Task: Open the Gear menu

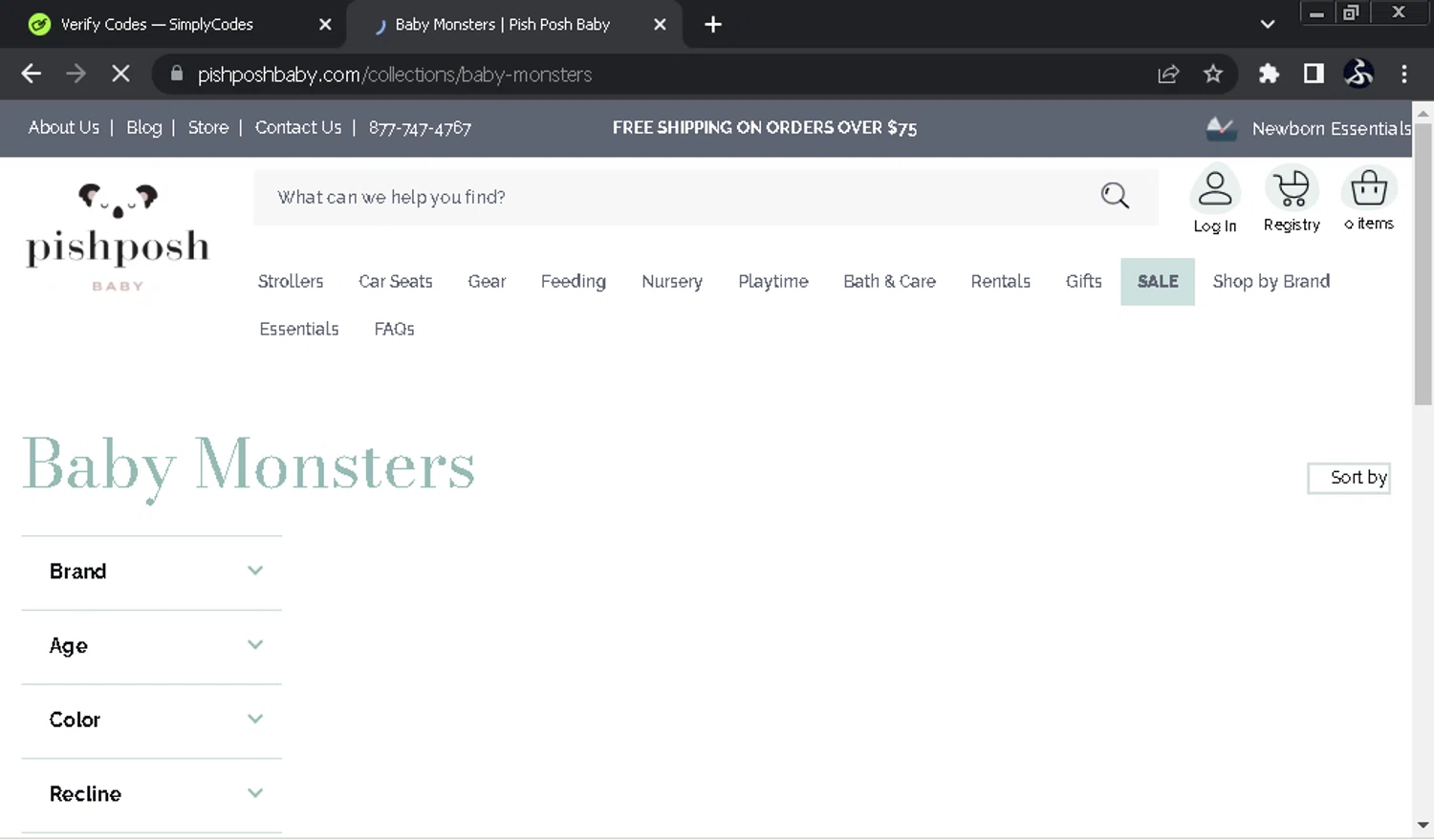Action: point(487,281)
